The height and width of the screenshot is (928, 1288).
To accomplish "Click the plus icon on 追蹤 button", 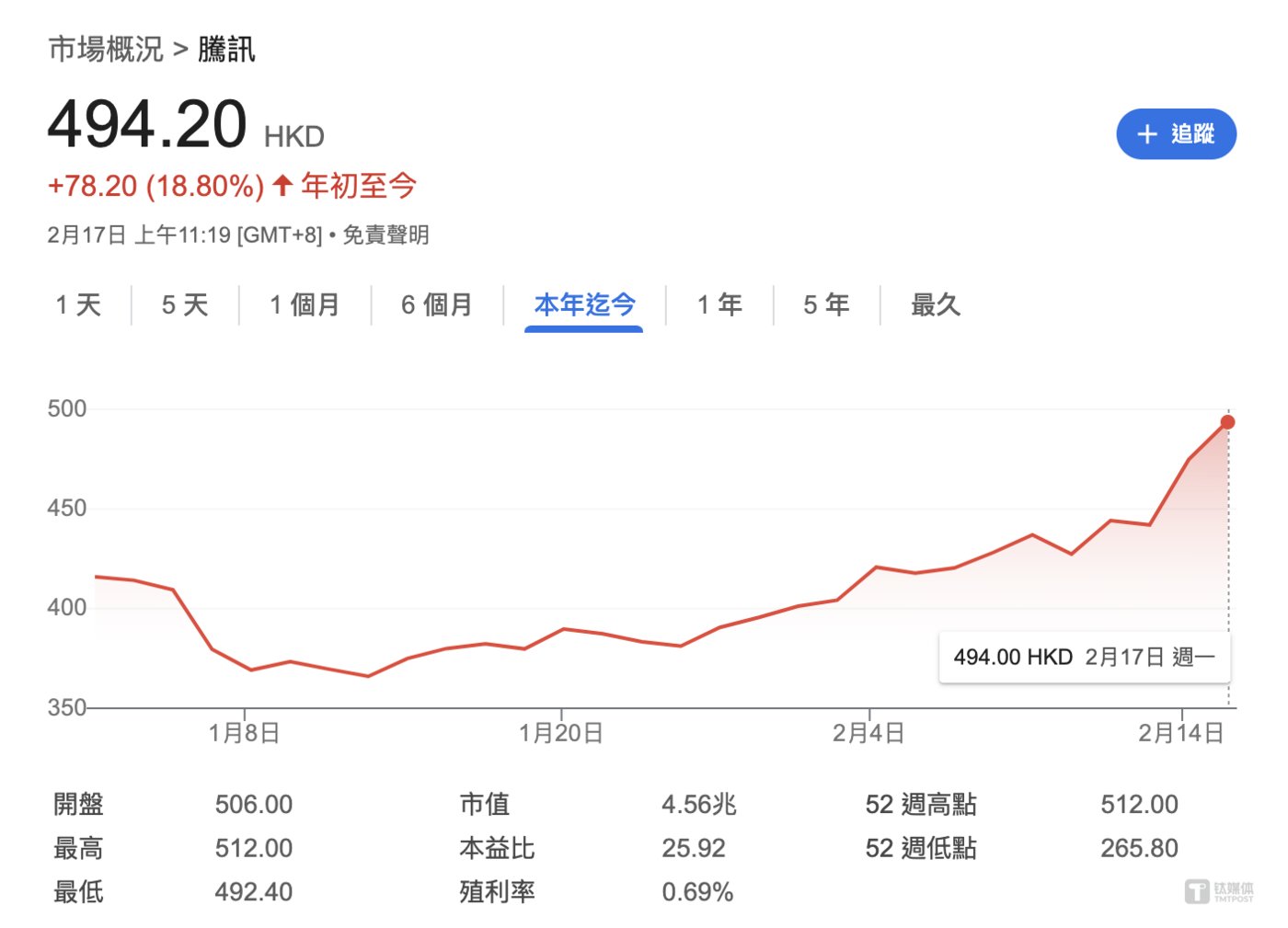I will coord(1146,134).
